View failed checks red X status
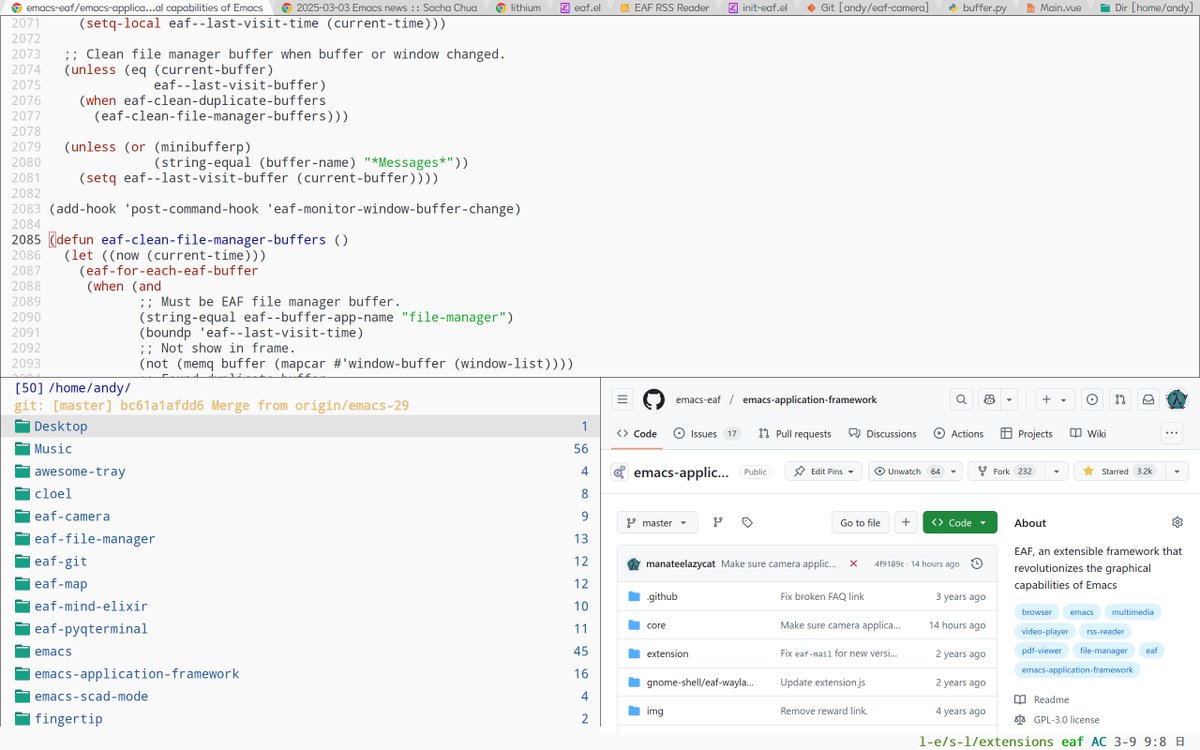Screen dimensions: 1200x750 pyautogui.click(x=853, y=564)
